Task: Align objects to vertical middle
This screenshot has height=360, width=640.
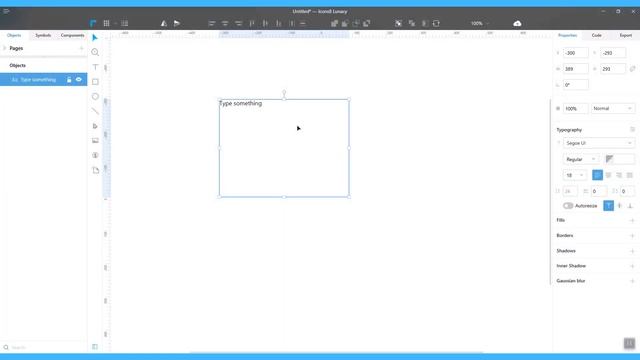Action: (265, 23)
